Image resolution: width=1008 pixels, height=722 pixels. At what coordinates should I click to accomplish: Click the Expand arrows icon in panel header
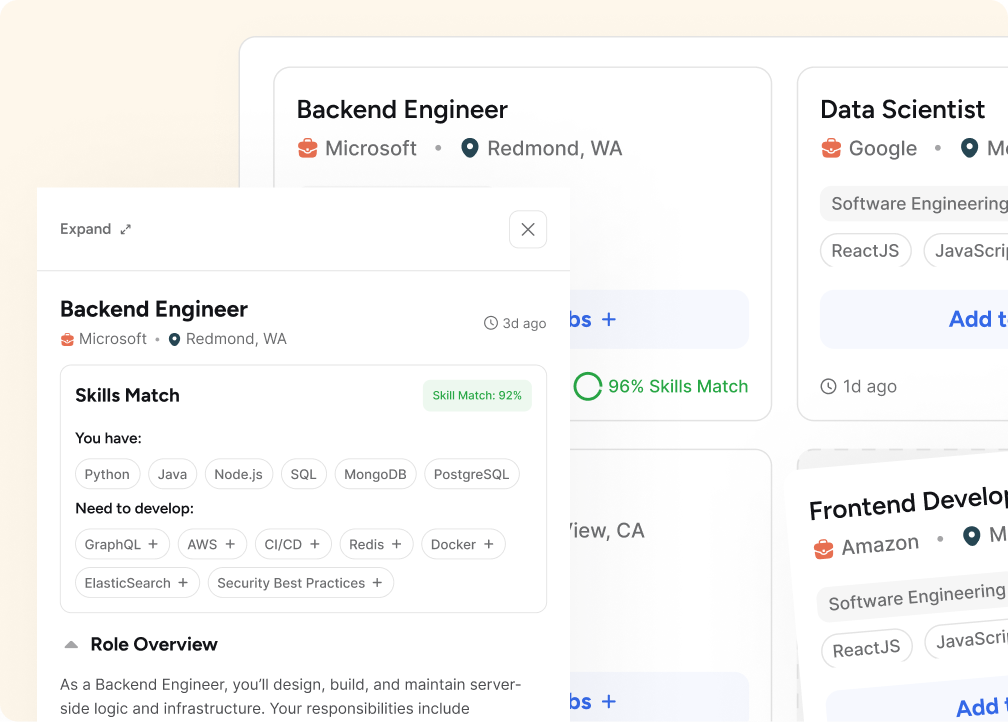click(126, 229)
